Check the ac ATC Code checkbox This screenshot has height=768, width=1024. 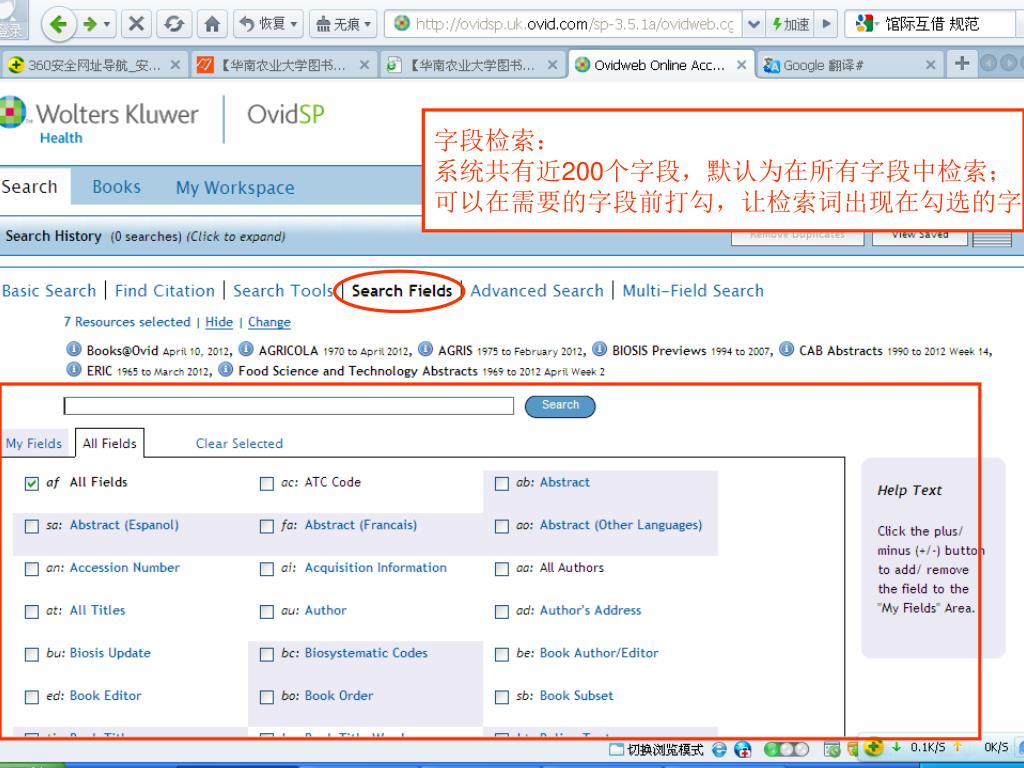266,483
